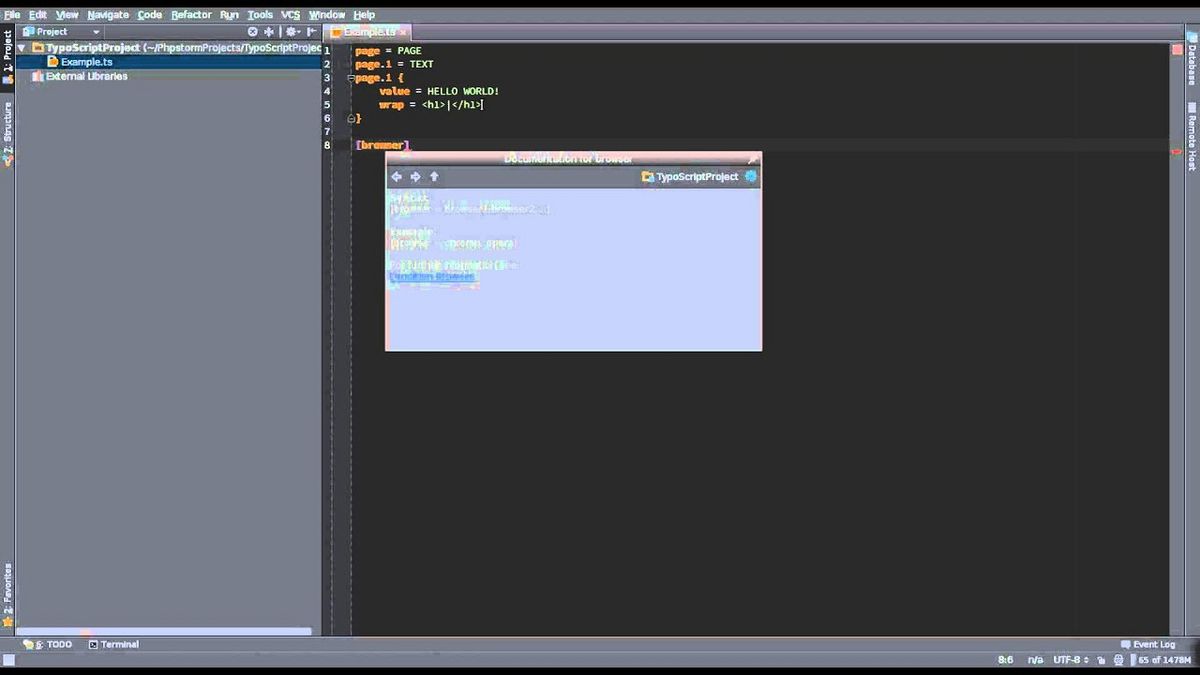Click the Event Log icon
Screen dimensions: 1200x675
(1127, 644)
